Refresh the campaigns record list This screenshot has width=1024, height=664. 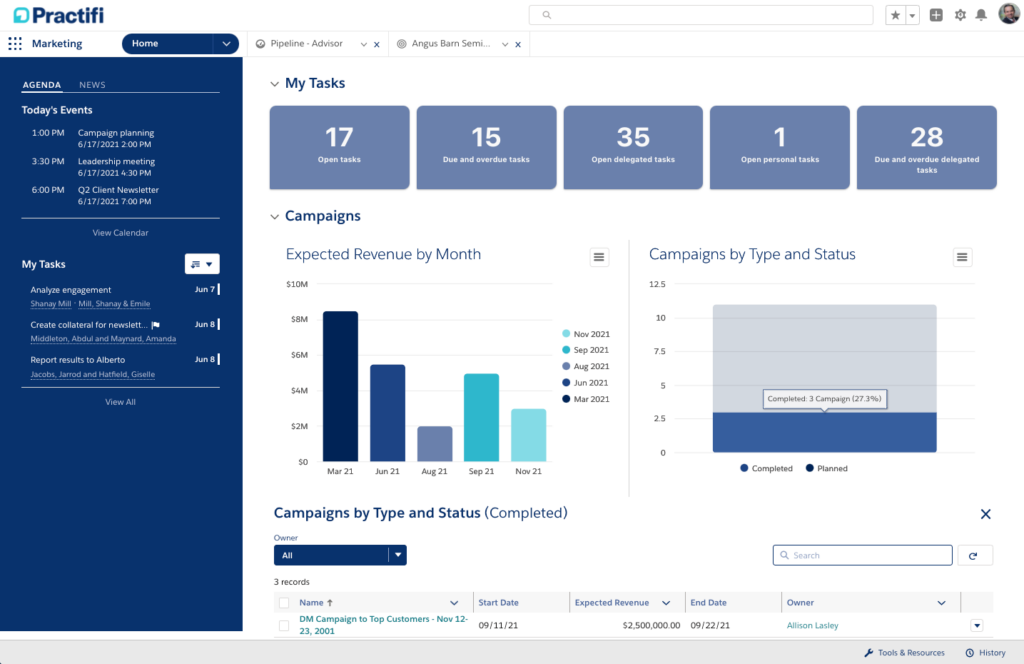(x=975, y=555)
